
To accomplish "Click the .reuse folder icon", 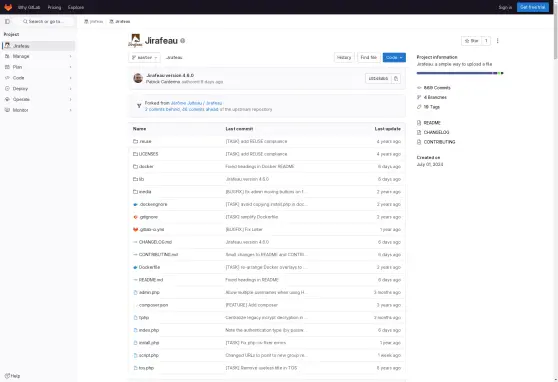I will (135, 141).
